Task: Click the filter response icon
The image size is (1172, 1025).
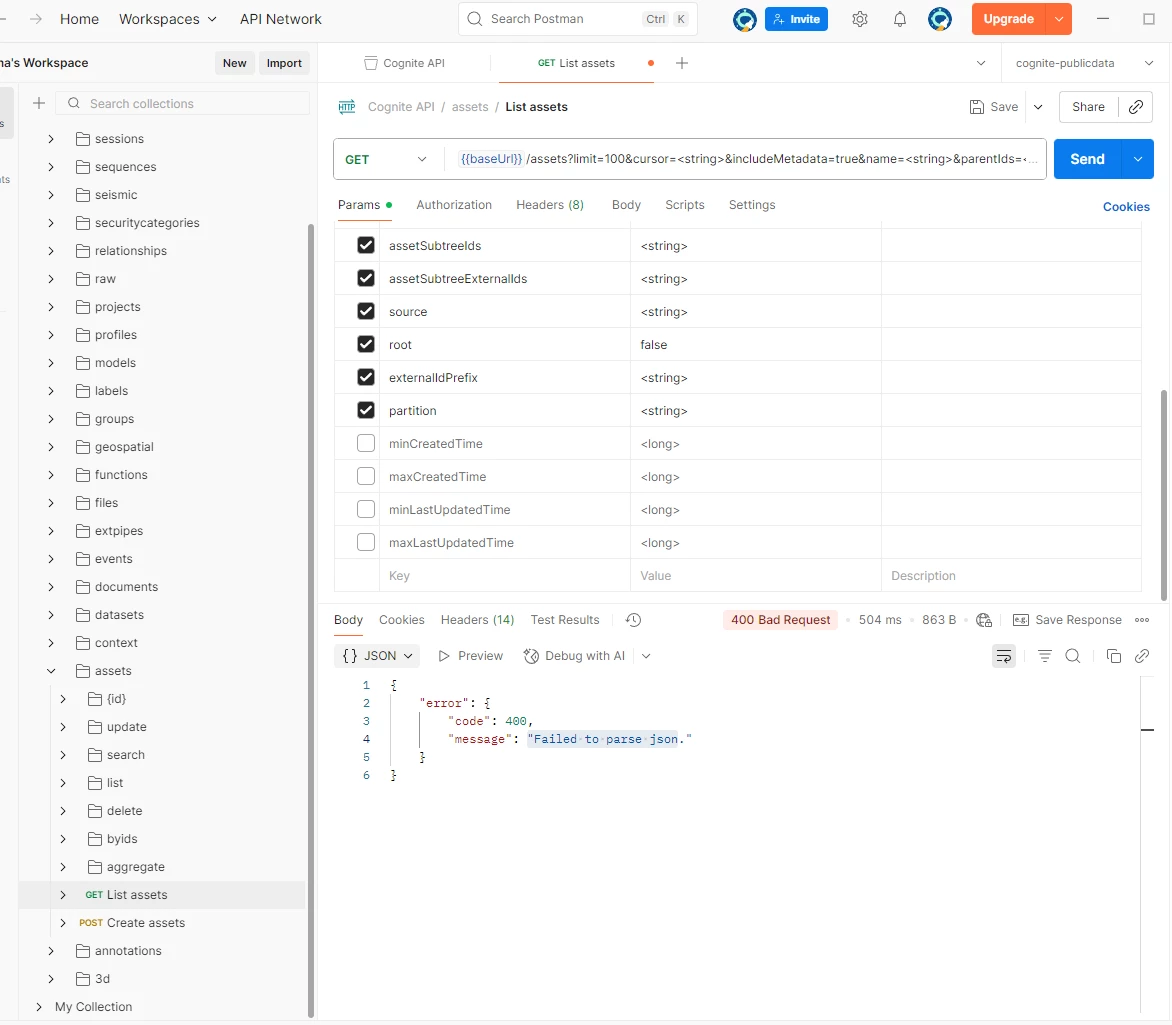Action: tap(1045, 656)
